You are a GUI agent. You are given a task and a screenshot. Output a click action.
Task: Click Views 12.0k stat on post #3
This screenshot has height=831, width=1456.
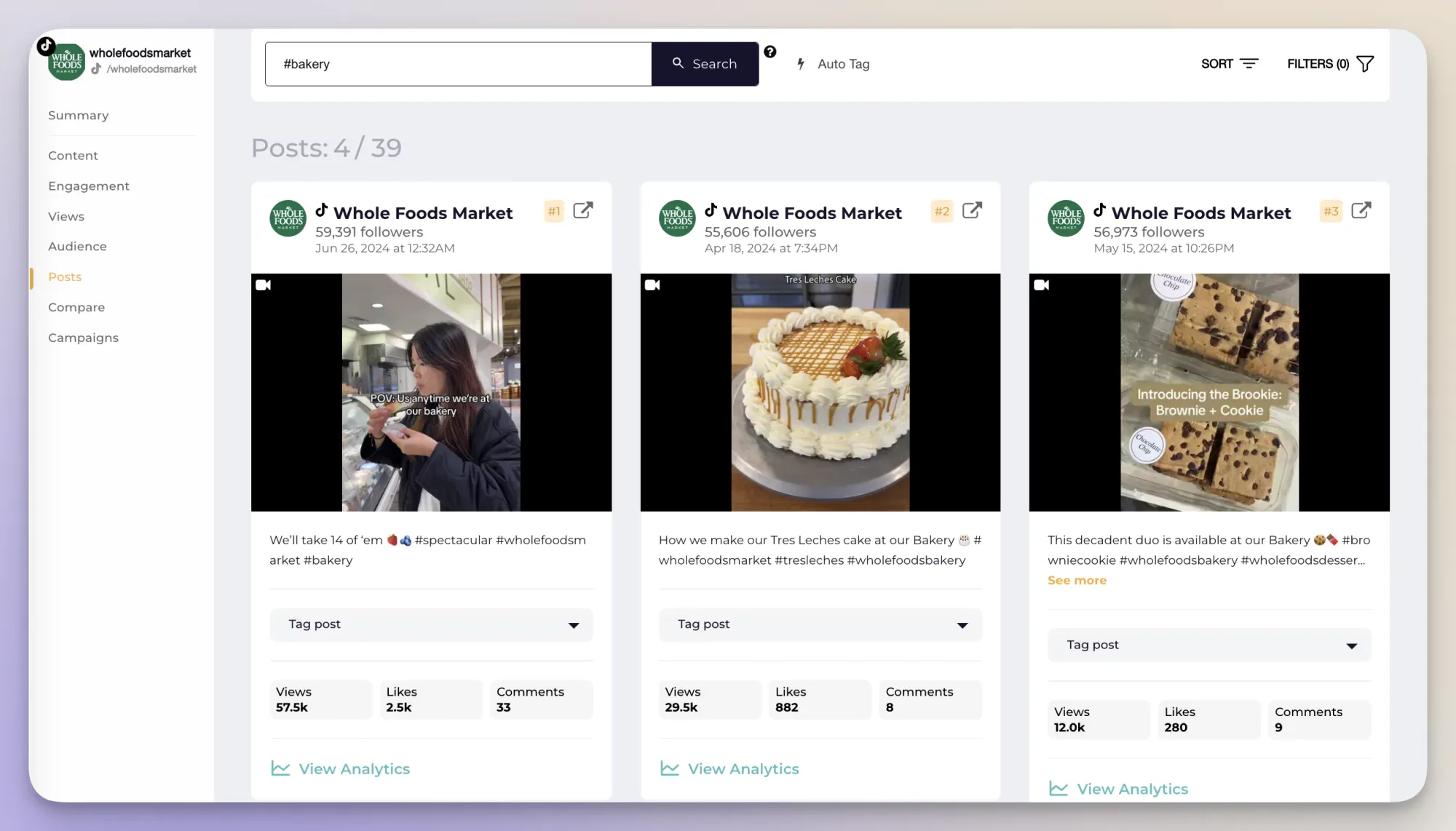(1099, 720)
